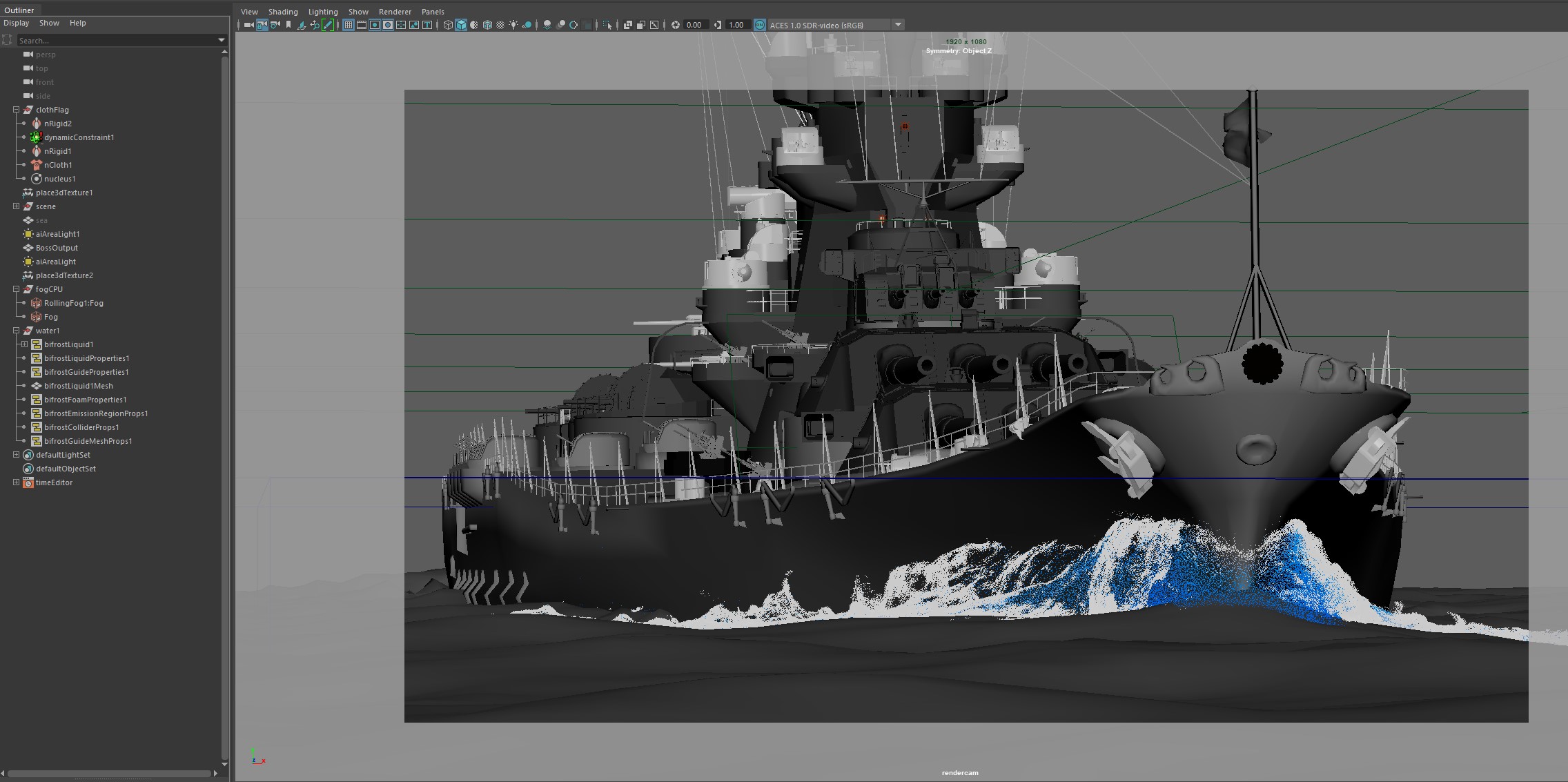Select the nCloth1 item in the Outliner
This screenshot has height=782, width=1568.
(x=58, y=165)
